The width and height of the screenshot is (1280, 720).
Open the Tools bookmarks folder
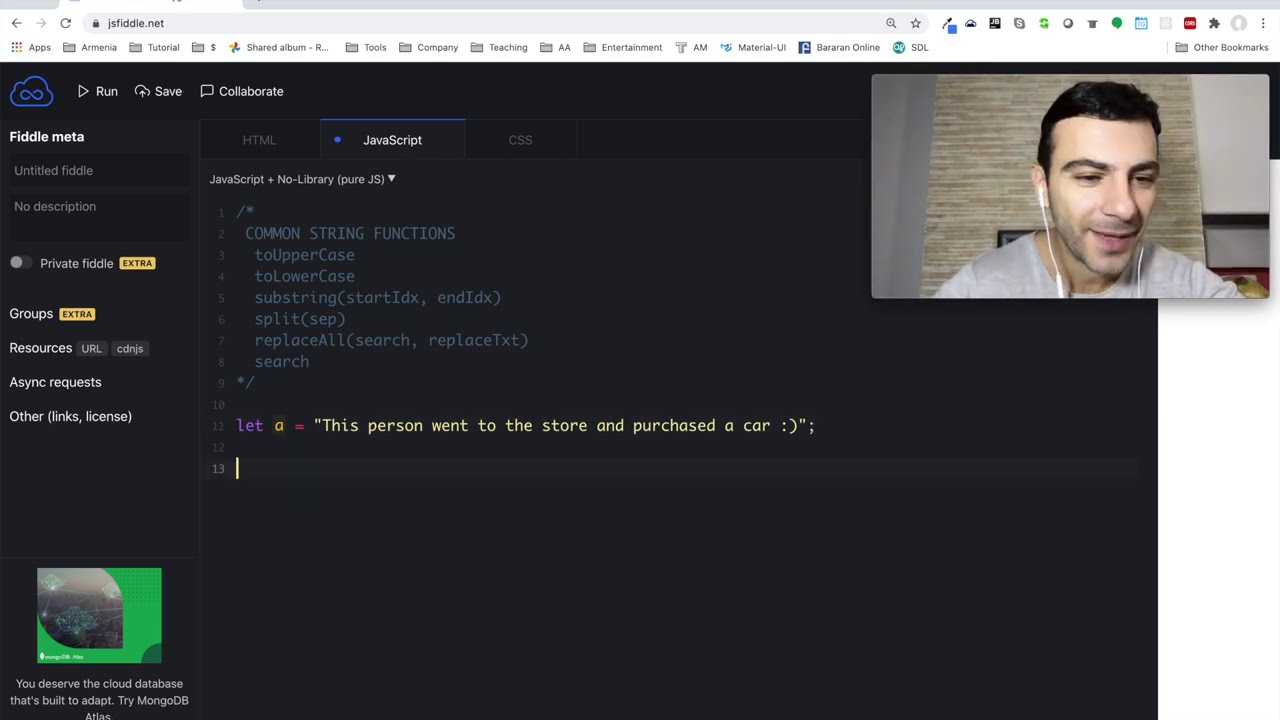click(x=366, y=47)
